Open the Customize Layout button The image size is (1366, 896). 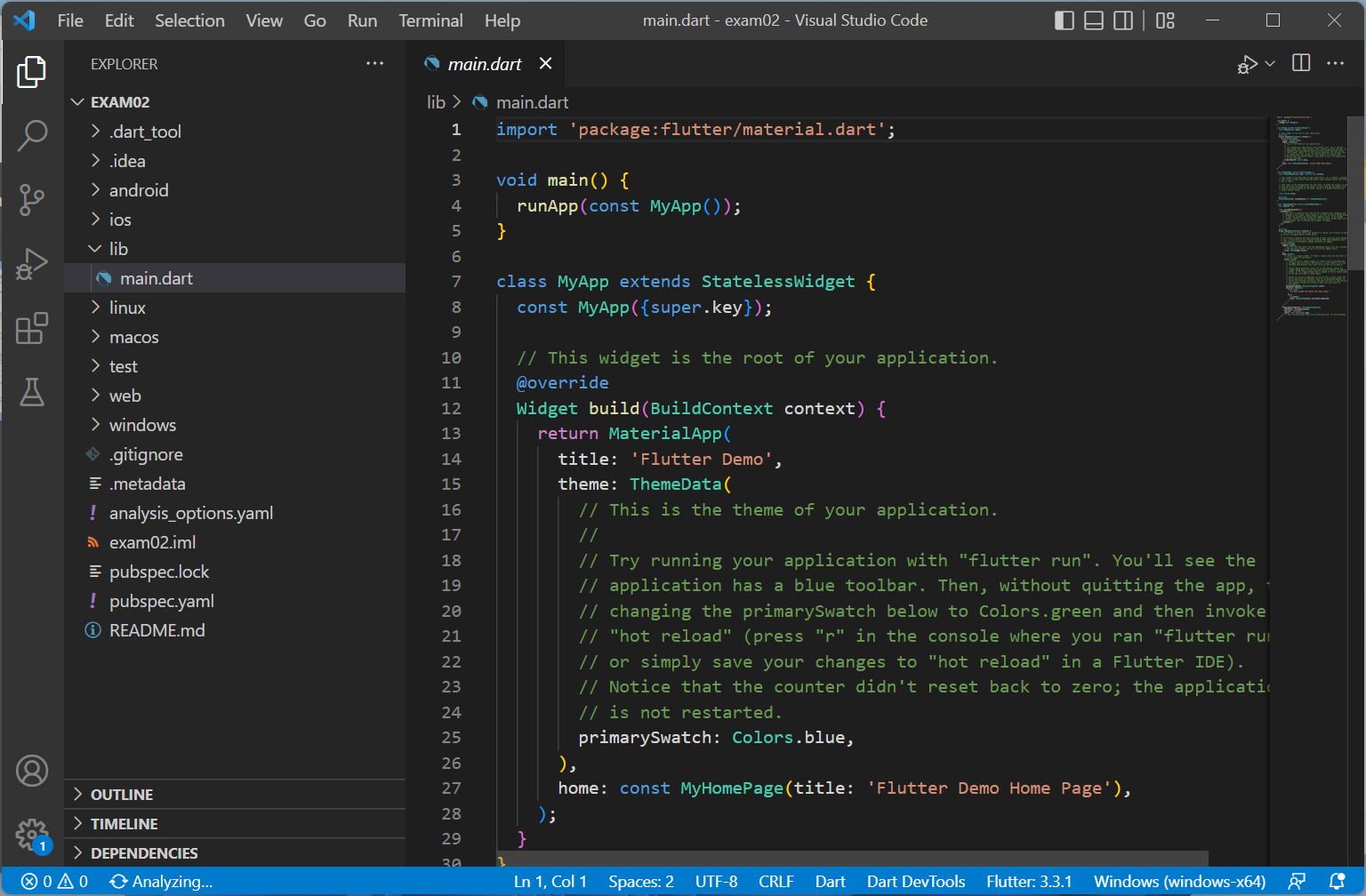pyautogui.click(x=1165, y=20)
